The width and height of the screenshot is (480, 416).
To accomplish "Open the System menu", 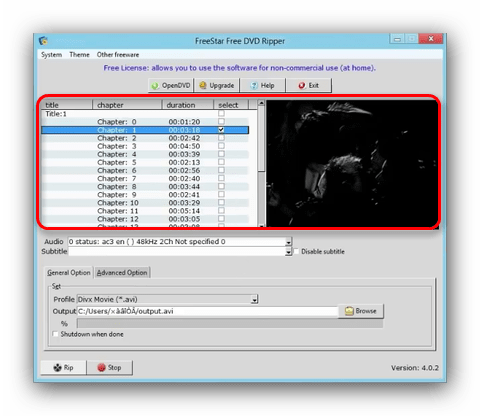I will (x=51, y=55).
